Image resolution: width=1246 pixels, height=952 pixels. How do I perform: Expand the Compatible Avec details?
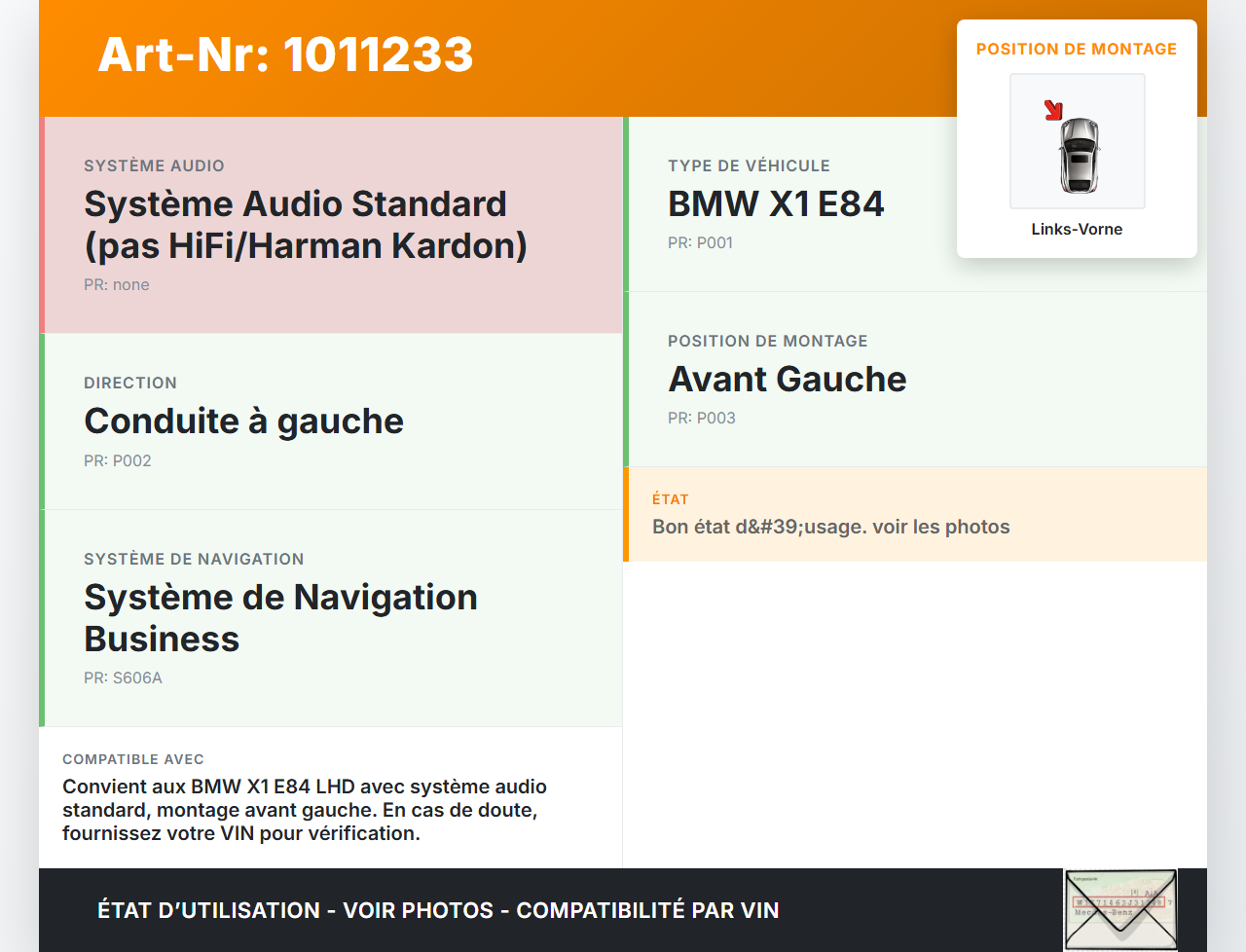331,797
